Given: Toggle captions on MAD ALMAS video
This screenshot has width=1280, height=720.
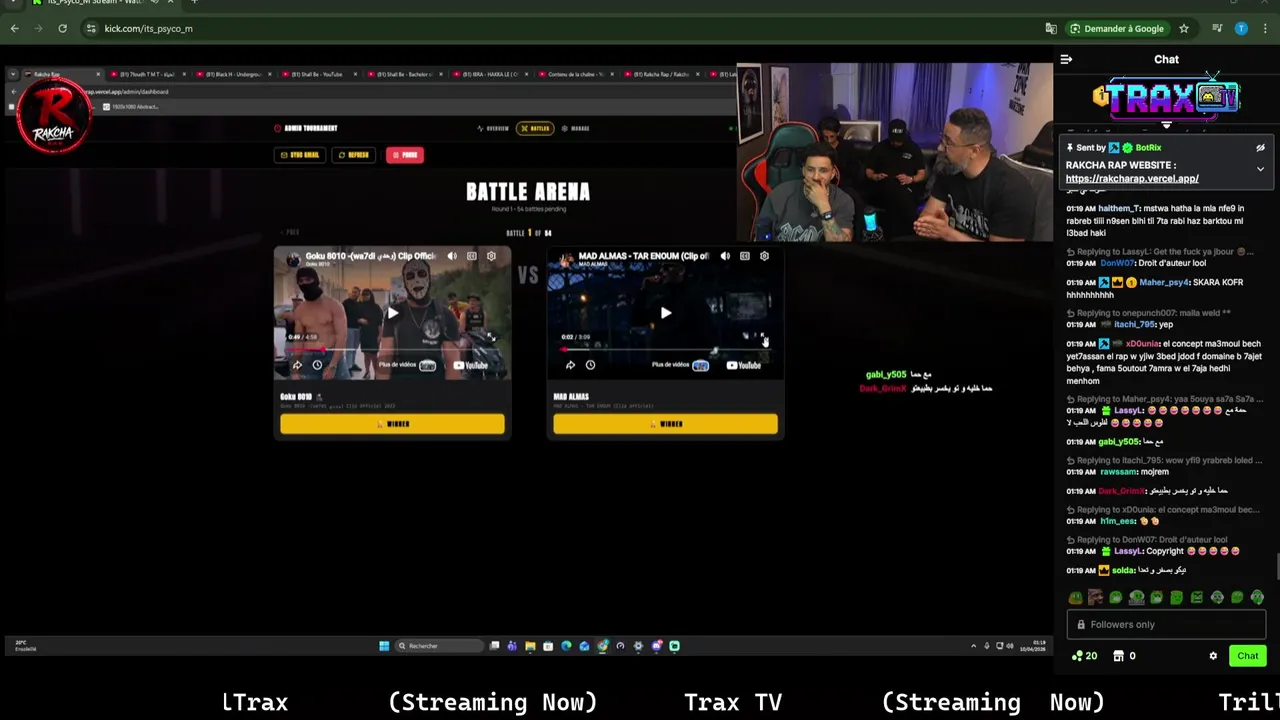Looking at the screenshot, I should [745, 256].
